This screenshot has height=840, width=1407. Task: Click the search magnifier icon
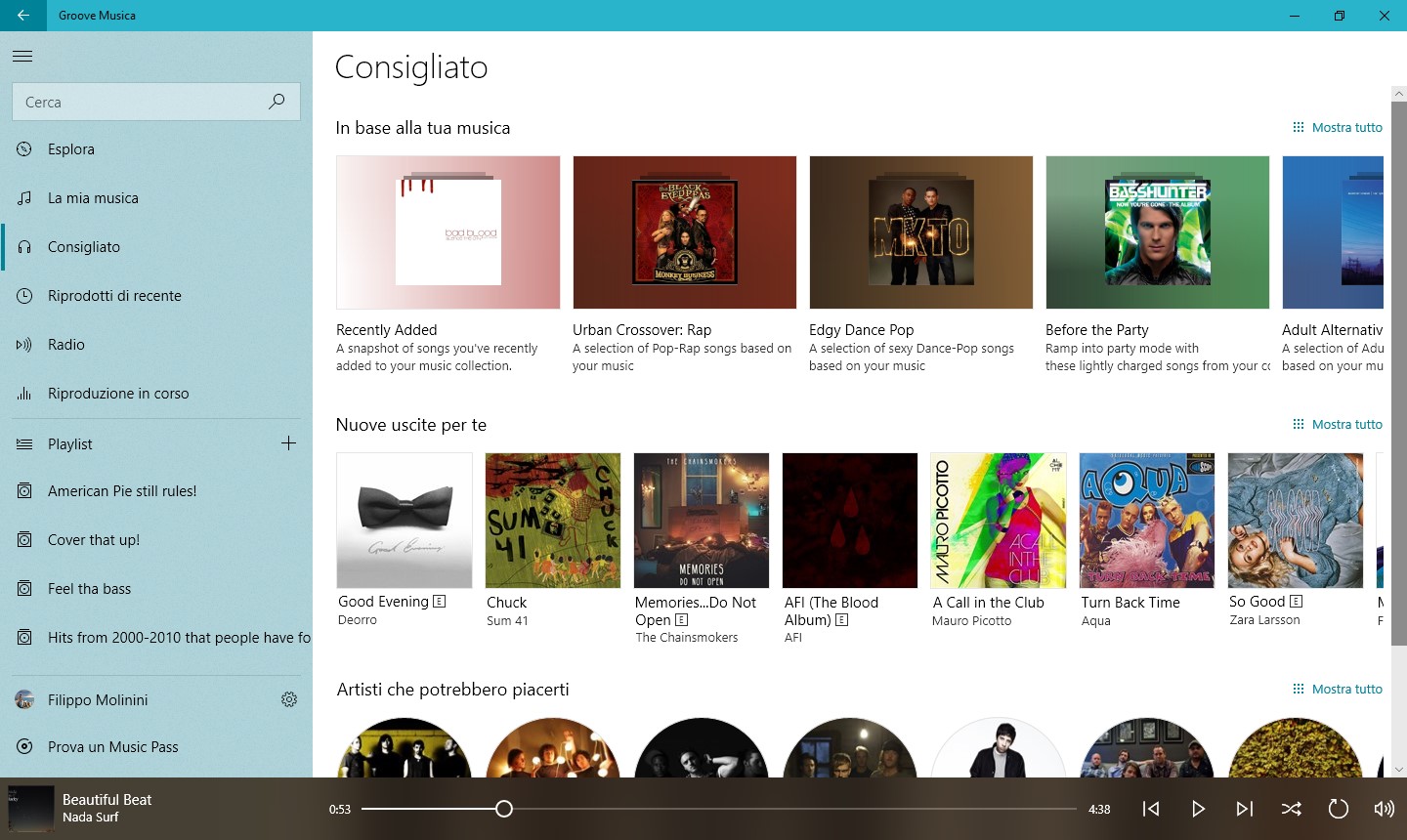(277, 102)
